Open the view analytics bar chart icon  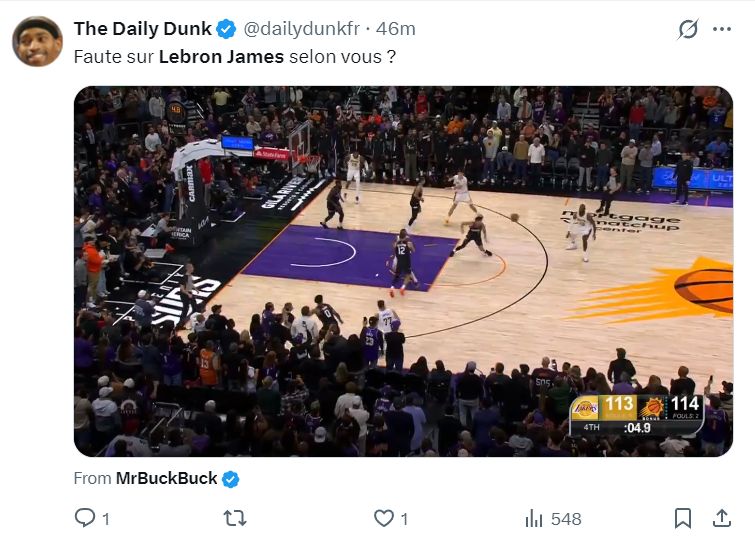(533, 518)
